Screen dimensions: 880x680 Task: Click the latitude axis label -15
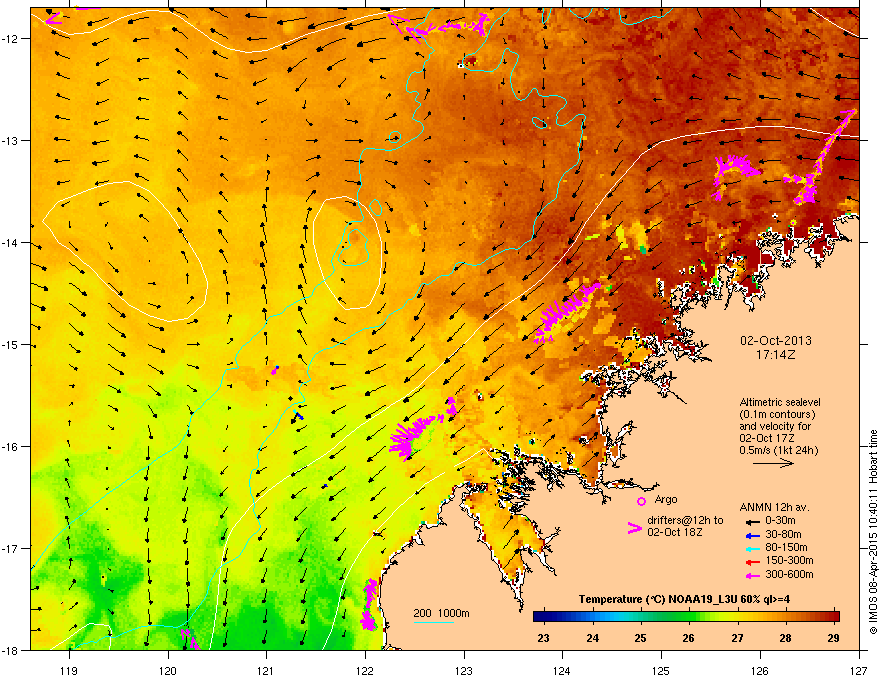point(10,344)
